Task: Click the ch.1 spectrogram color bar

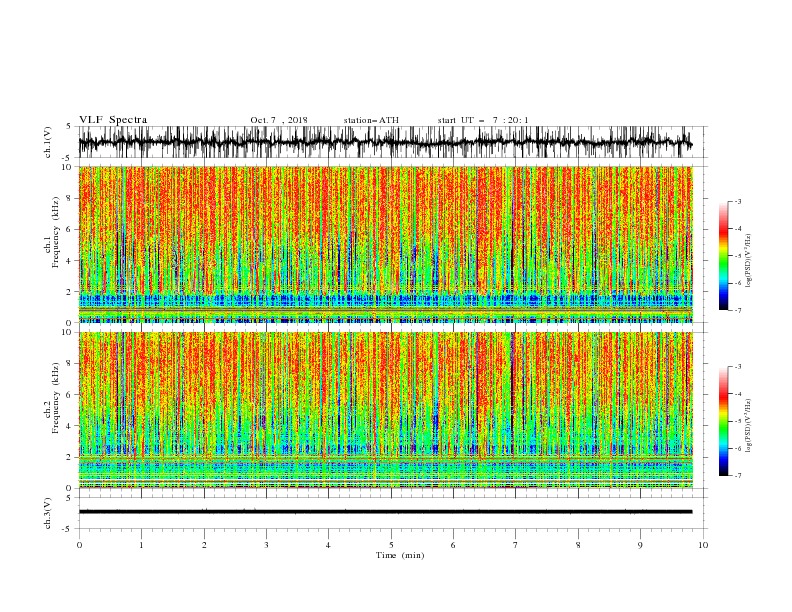Action: click(723, 256)
